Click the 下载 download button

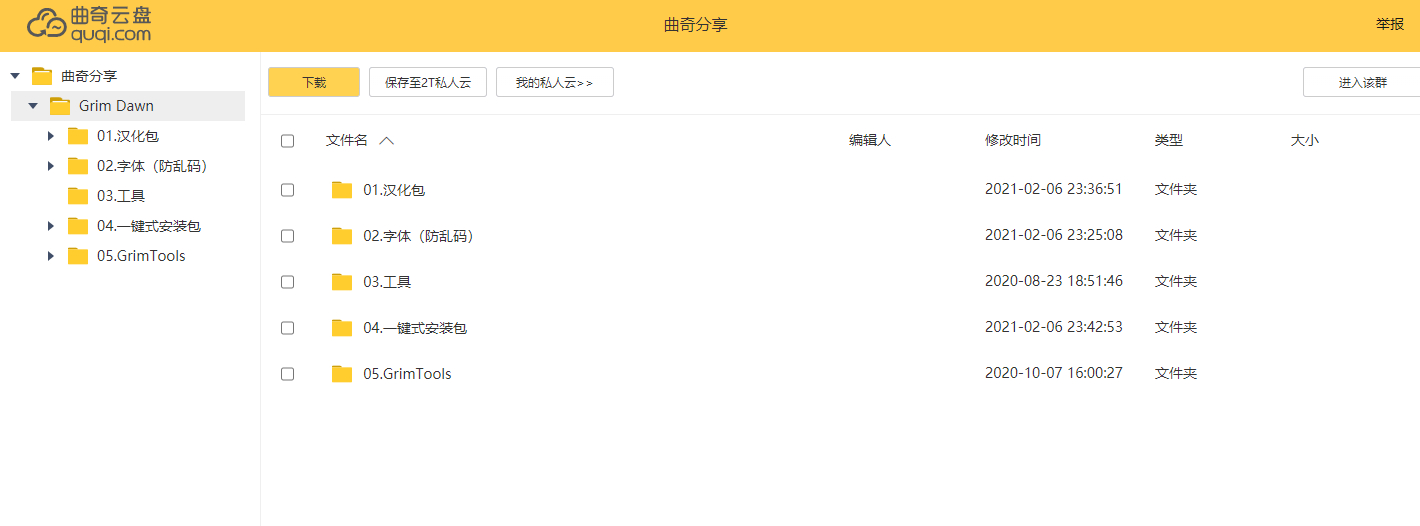click(314, 82)
